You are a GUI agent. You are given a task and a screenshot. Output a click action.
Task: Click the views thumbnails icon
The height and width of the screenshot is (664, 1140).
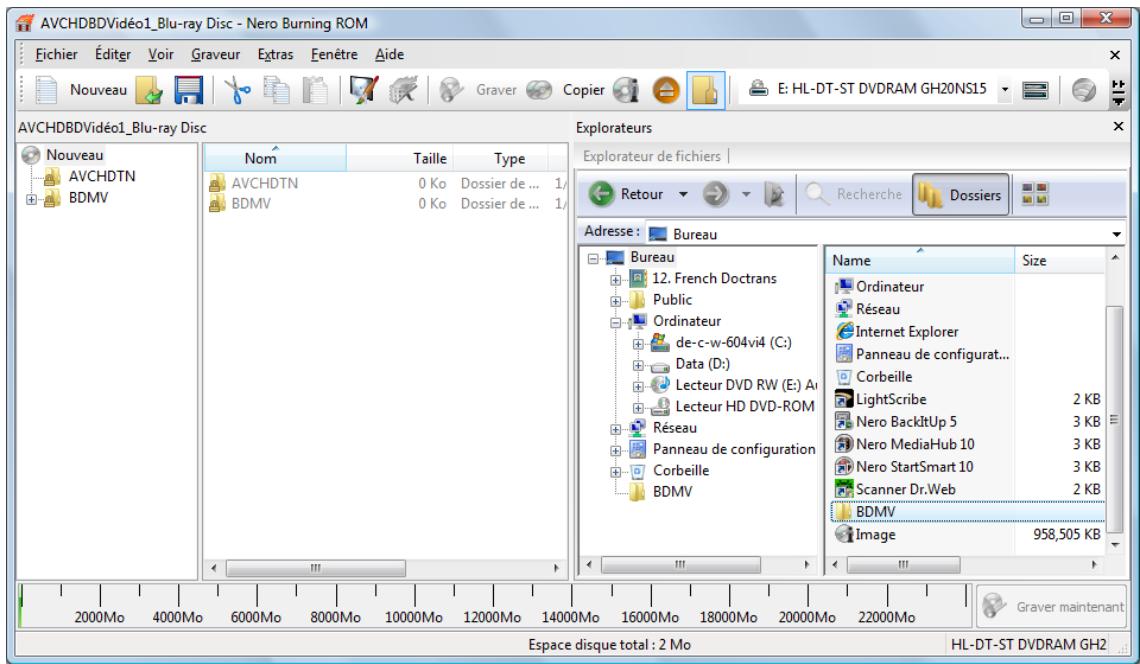coord(1035,194)
